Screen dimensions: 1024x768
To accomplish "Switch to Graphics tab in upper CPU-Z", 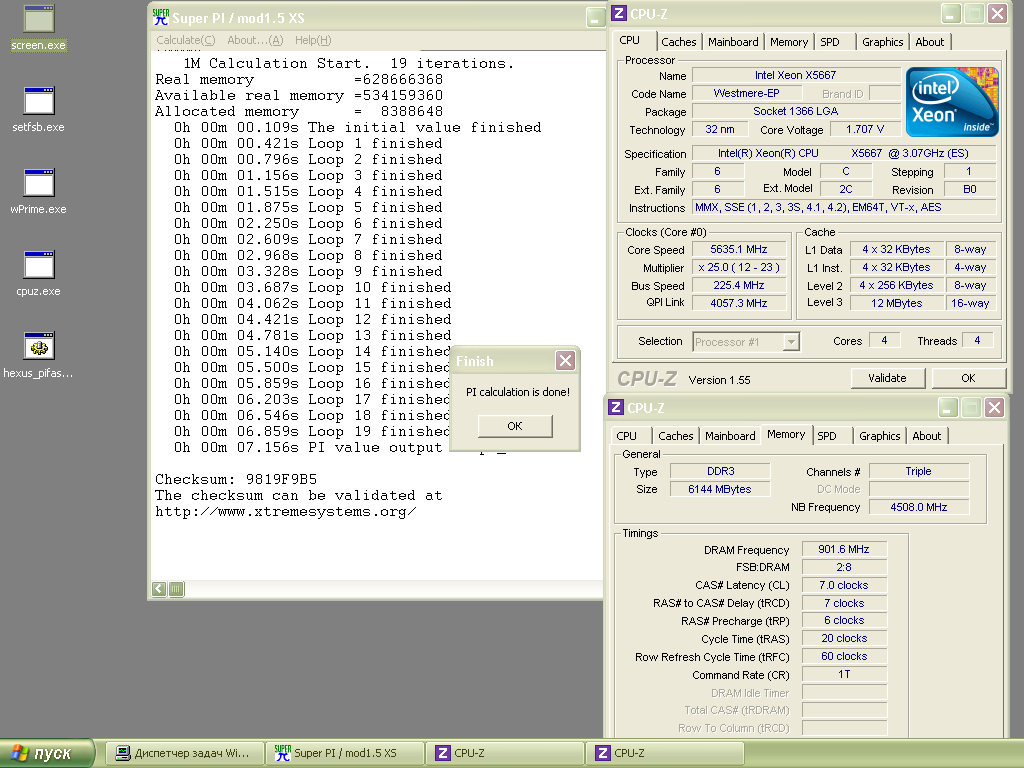I will click(882, 42).
